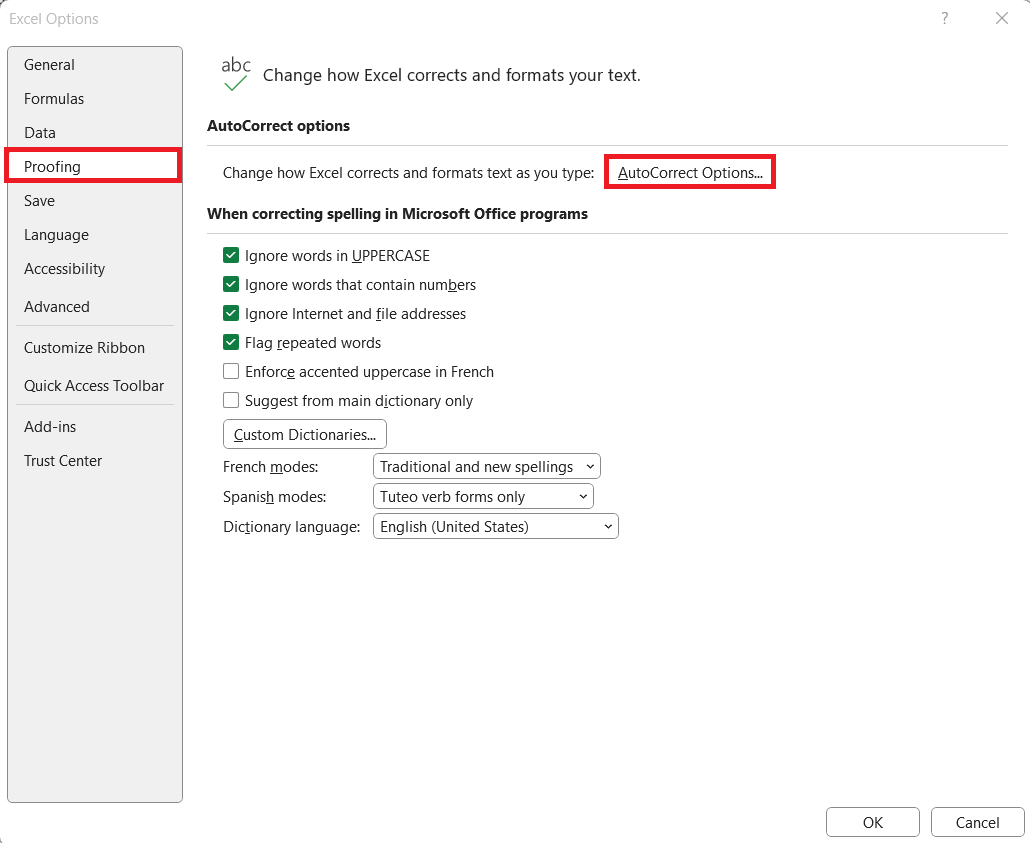Choose a Dictionary language from dropdown
1030x843 pixels.
pos(496,526)
